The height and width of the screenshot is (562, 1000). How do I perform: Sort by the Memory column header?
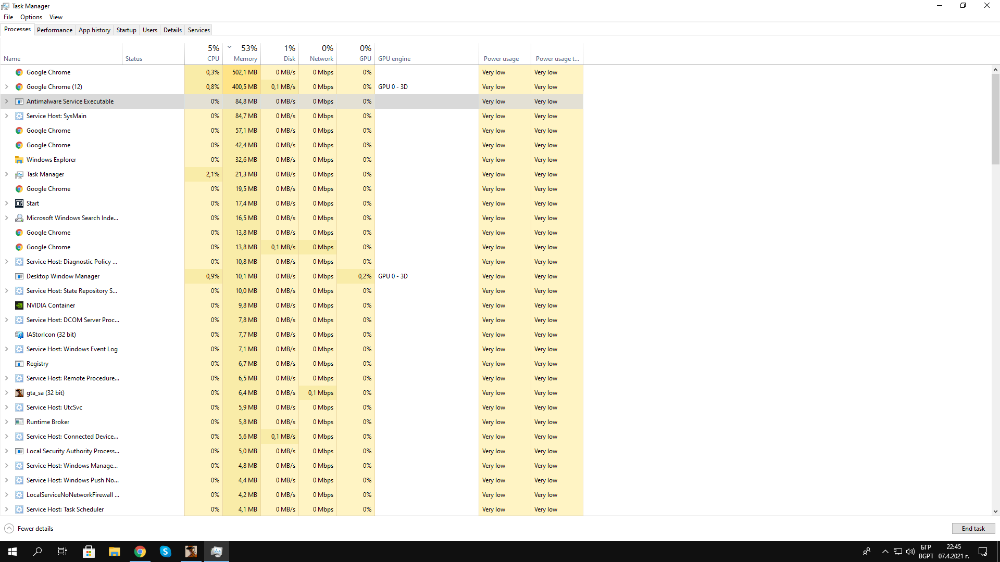point(241,53)
